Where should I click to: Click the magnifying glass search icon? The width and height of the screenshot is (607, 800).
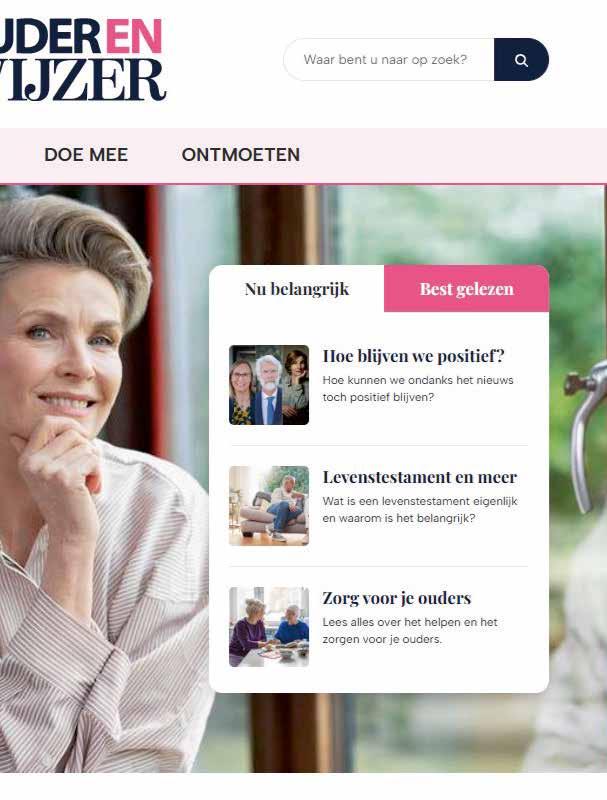click(x=521, y=60)
